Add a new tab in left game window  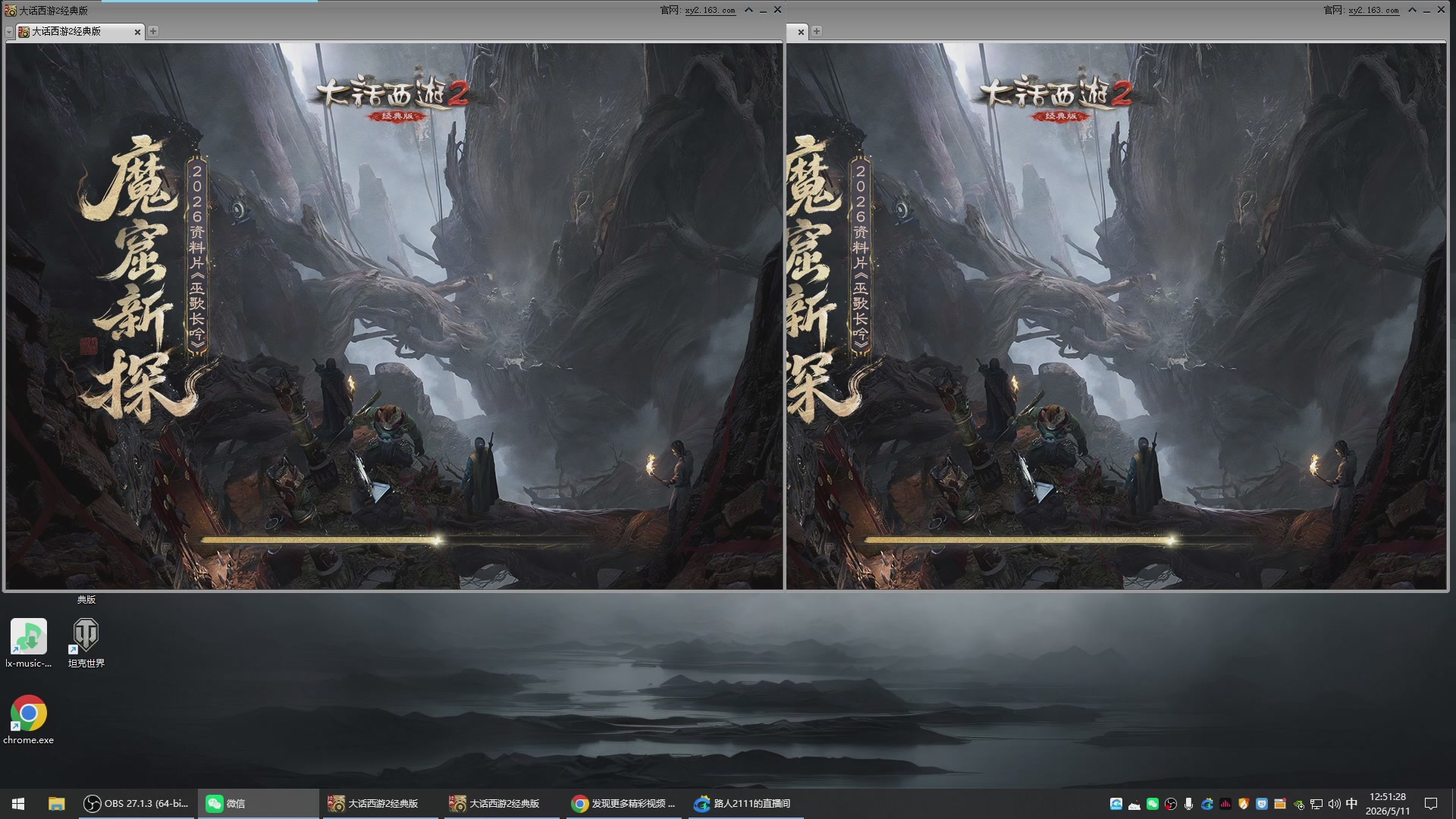[153, 31]
